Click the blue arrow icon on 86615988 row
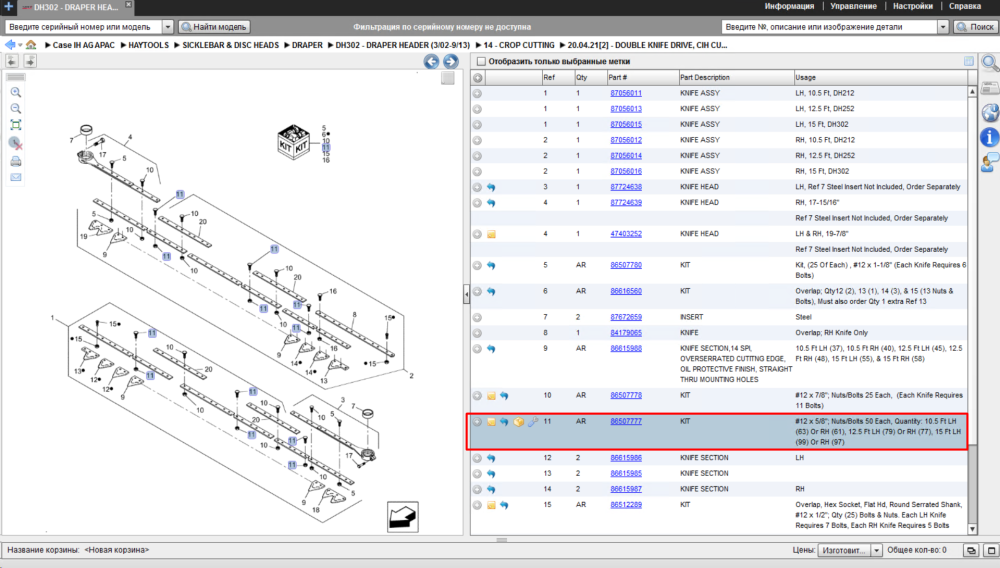Screen dimensions: 1000x568 [491, 349]
